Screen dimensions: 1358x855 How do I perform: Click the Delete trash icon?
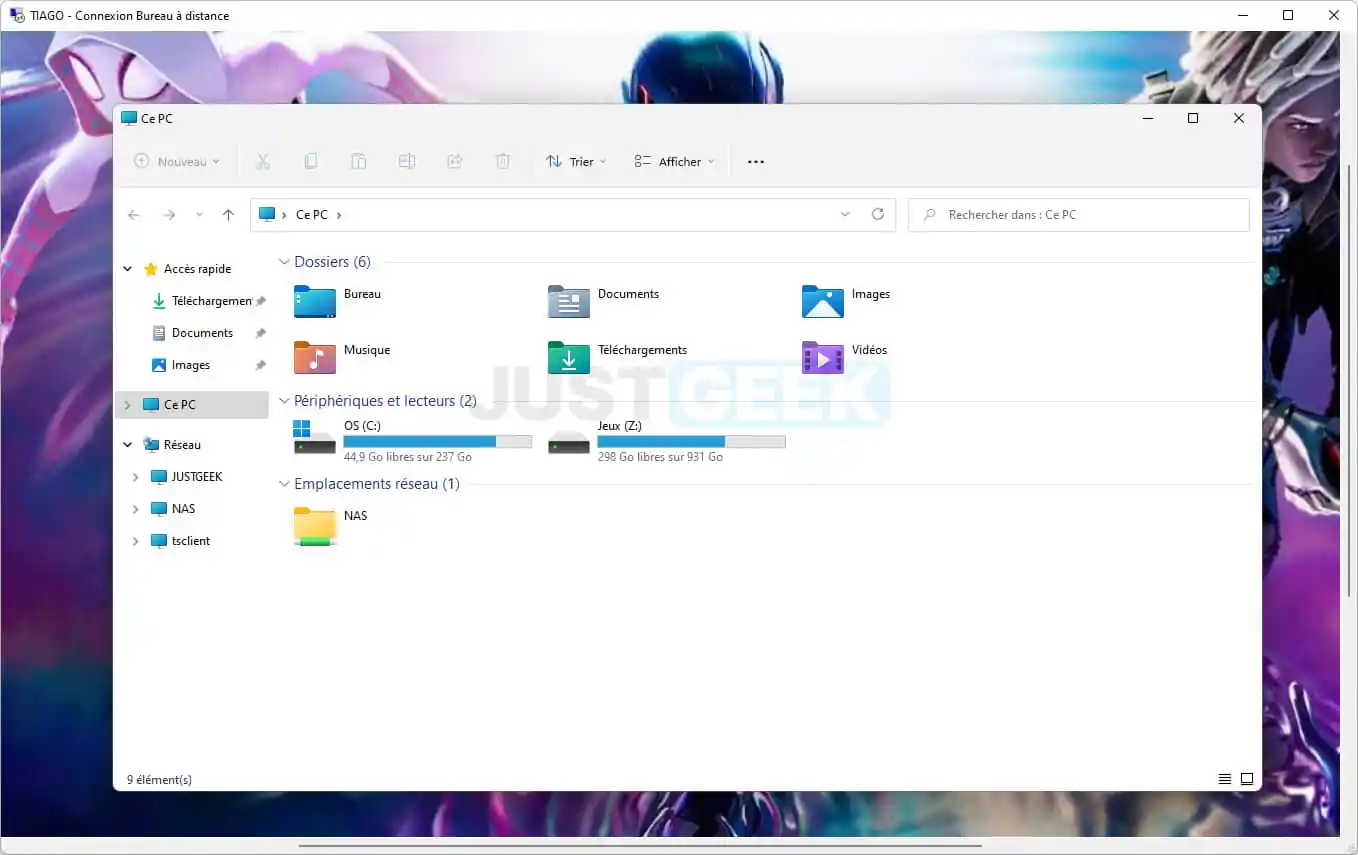[503, 161]
